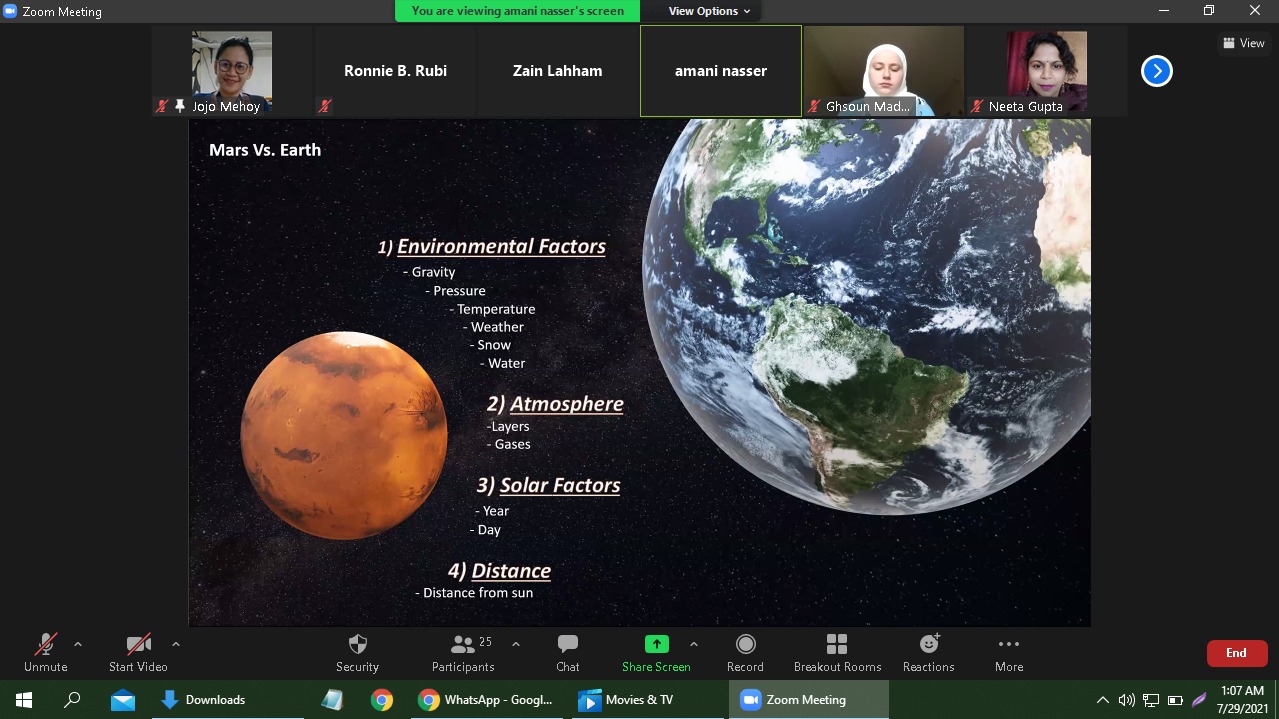Select Ronnie B. Rubi's participant tile
The height and width of the screenshot is (719, 1279).
point(395,71)
